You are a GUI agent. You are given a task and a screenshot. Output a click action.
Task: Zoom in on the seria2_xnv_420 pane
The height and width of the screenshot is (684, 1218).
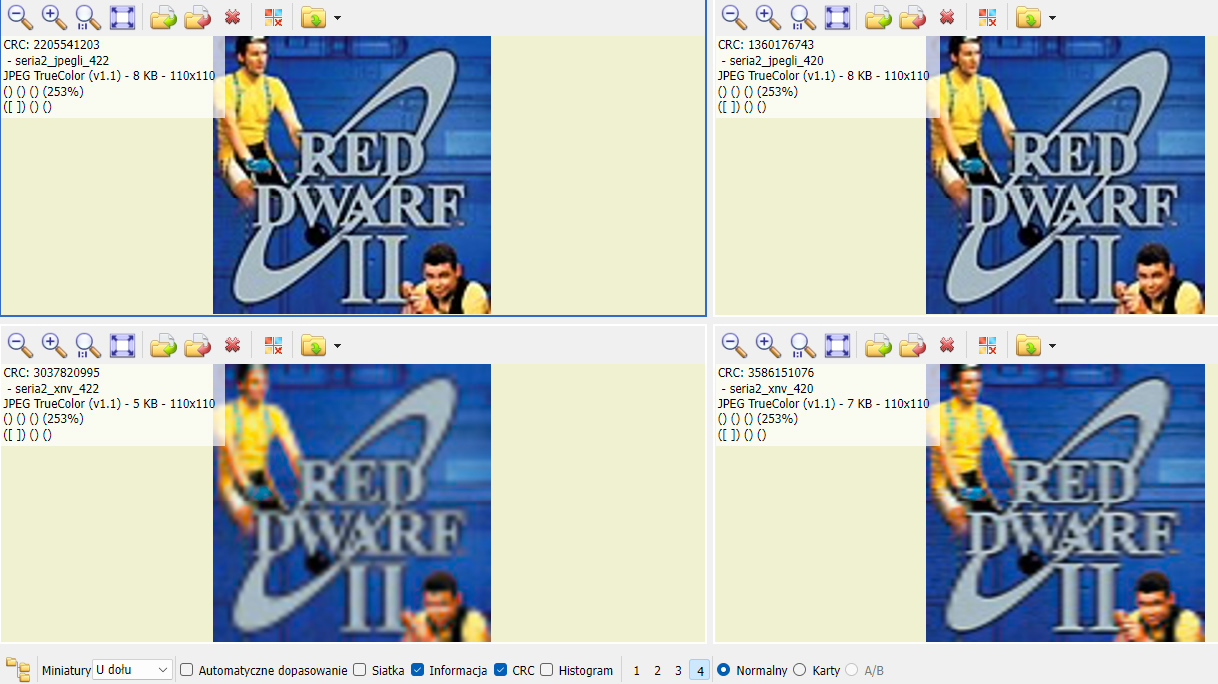768,345
